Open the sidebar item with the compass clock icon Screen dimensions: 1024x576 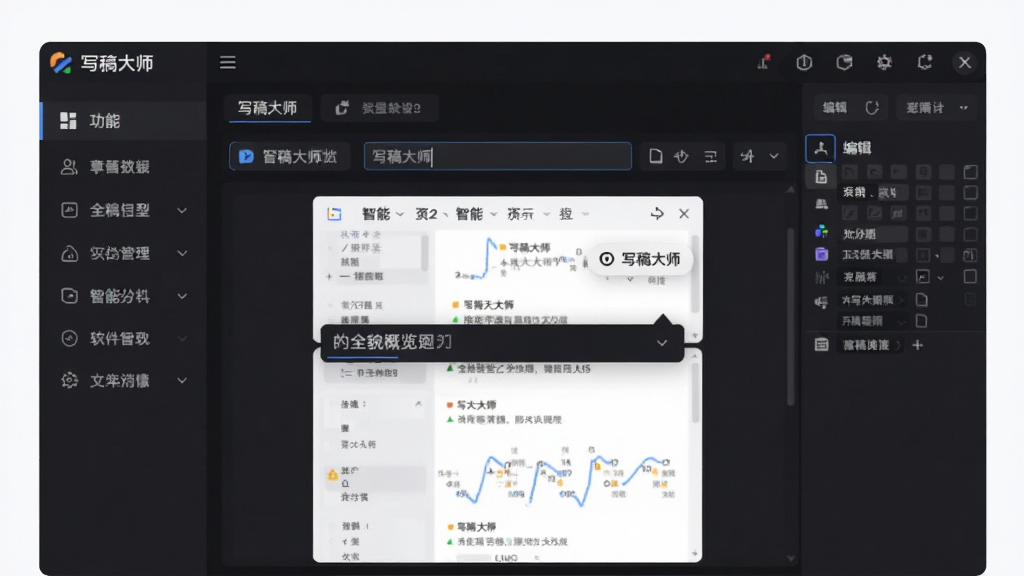click(x=123, y=338)
